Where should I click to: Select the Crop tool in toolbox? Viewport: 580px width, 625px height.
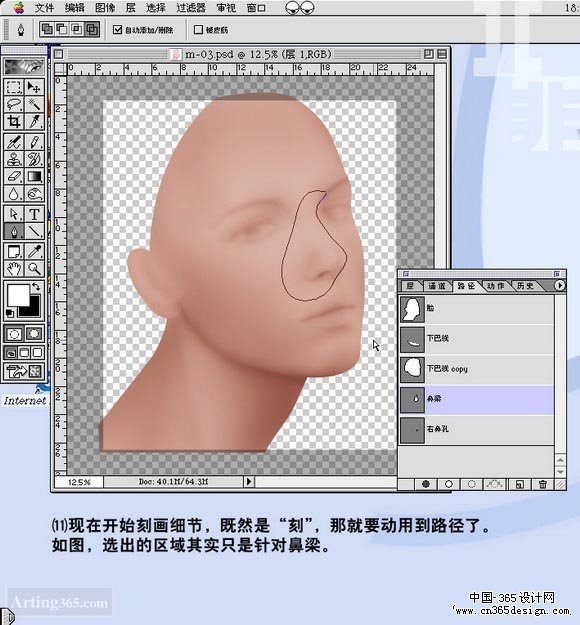14,122
